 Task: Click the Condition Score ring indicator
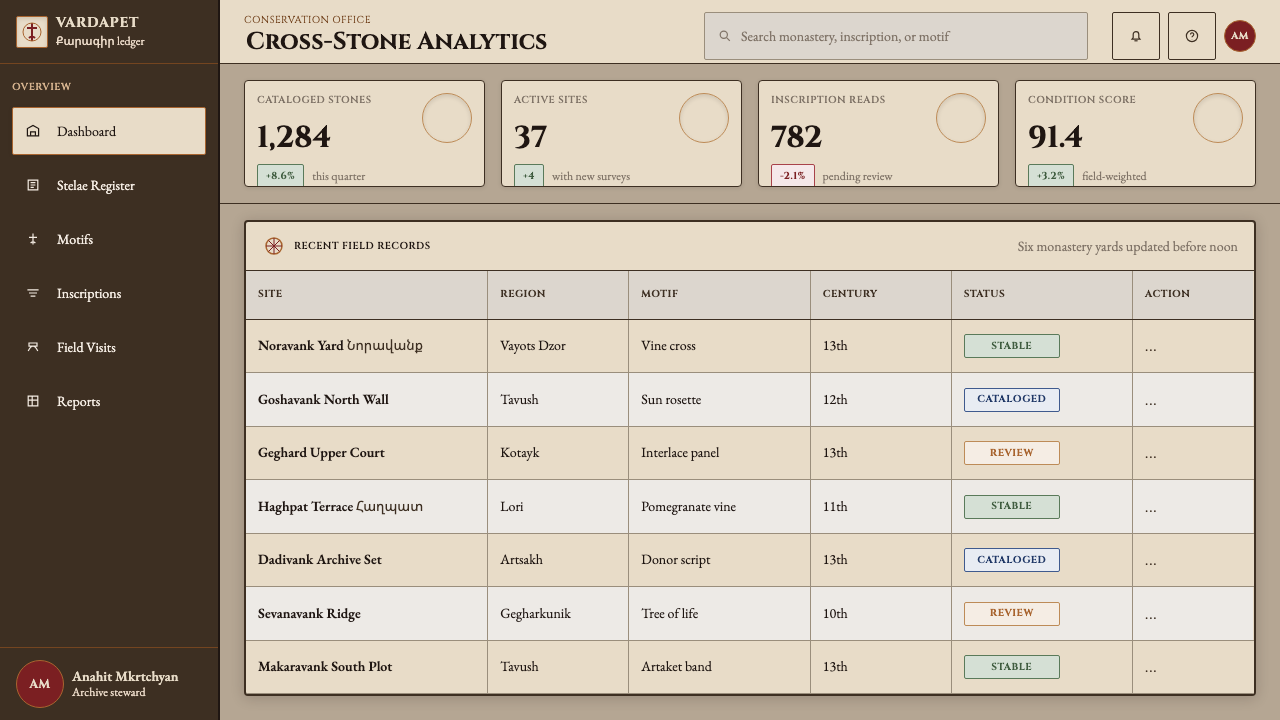point(1218,118)
